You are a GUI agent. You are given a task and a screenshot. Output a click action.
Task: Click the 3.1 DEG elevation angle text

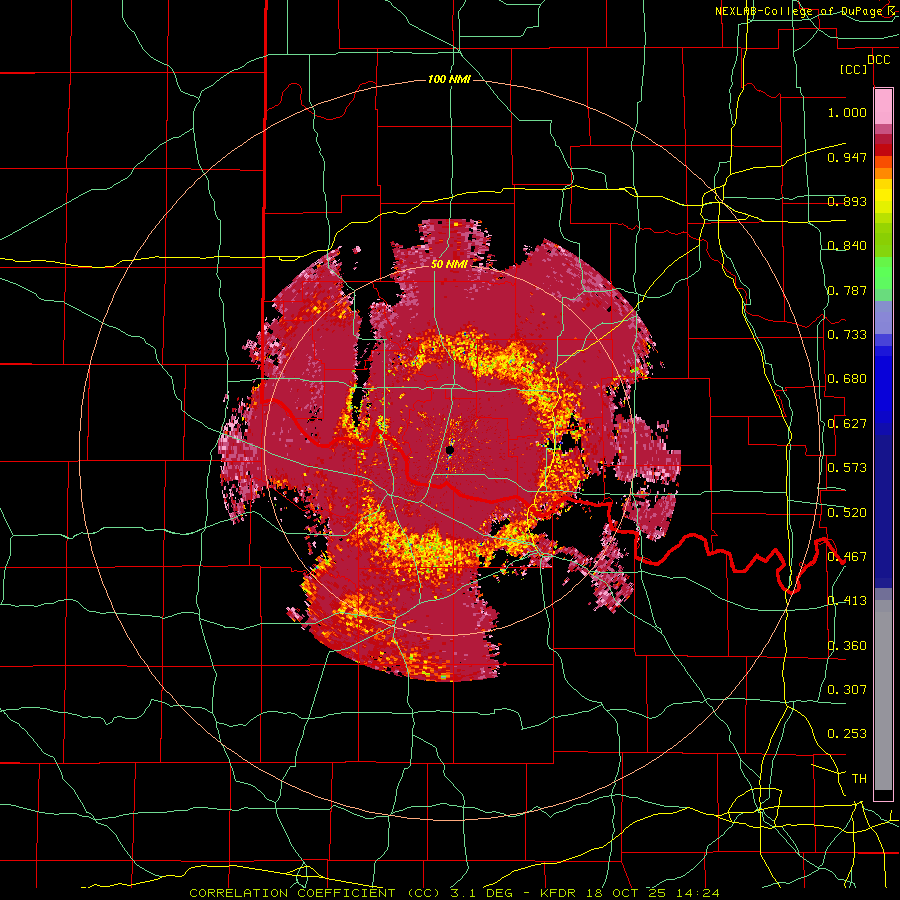(484, 893)
